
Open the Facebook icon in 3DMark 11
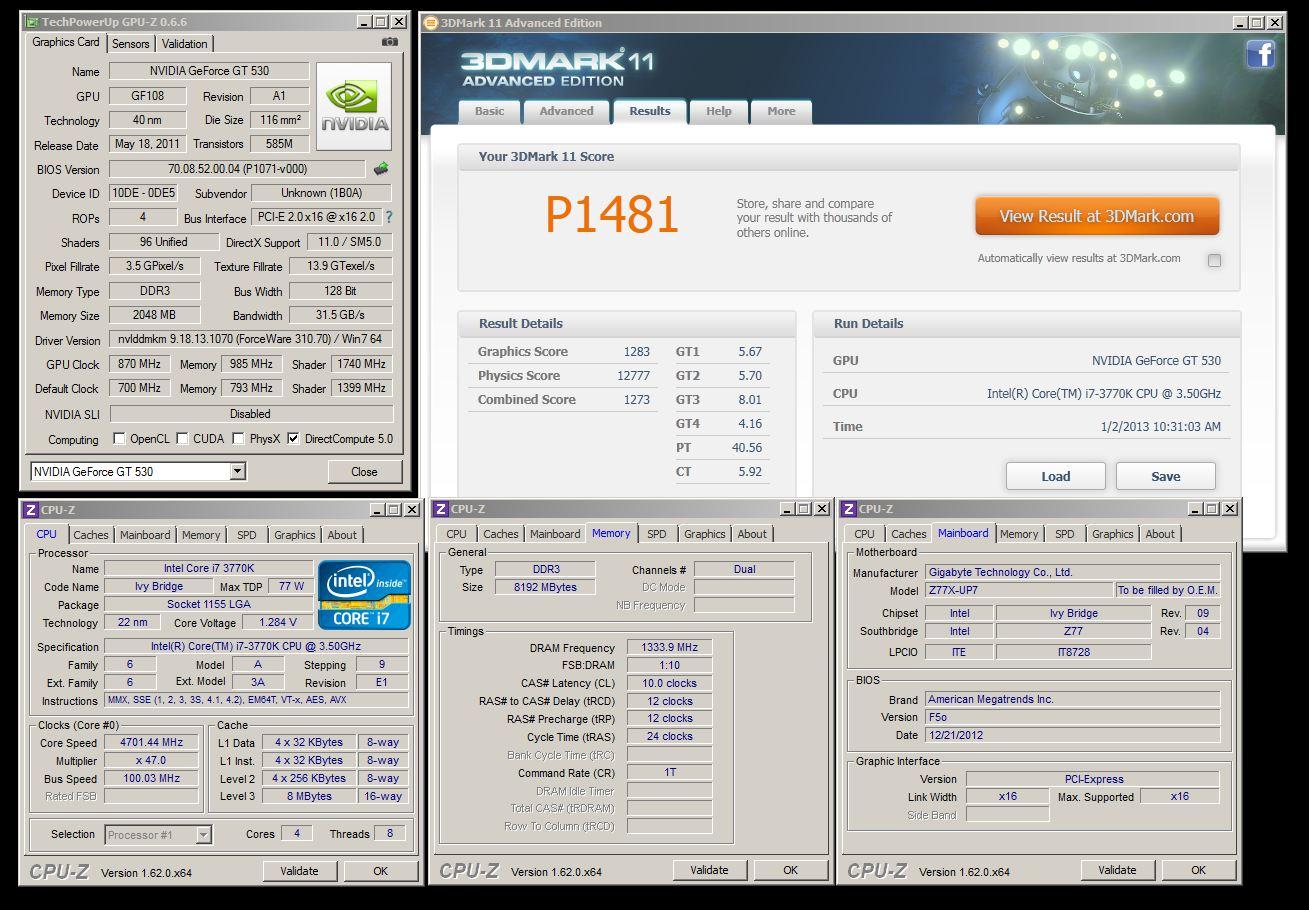pyautogui.click(x=1260, y=53)
